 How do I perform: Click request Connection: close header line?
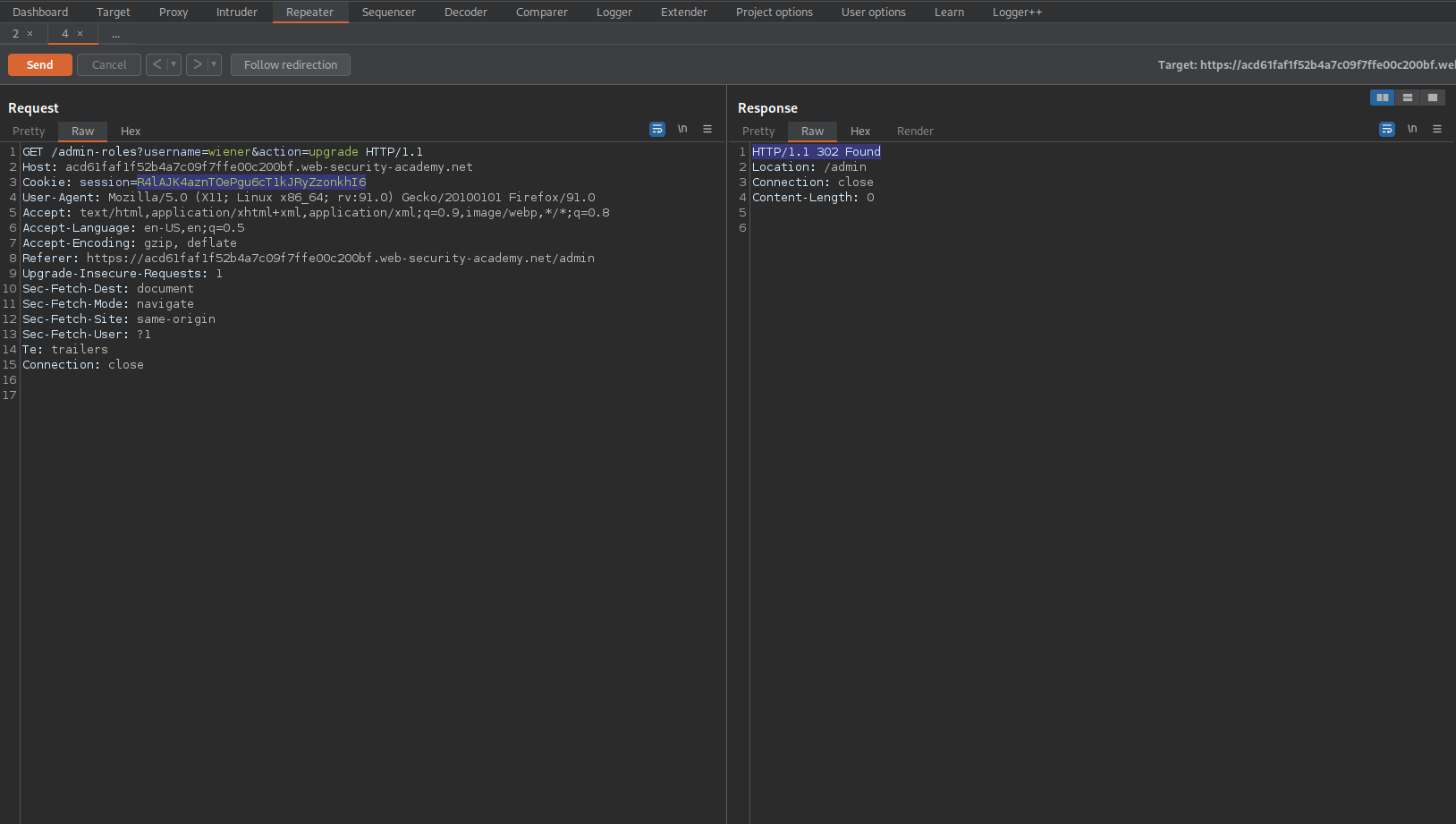(83, 365)
